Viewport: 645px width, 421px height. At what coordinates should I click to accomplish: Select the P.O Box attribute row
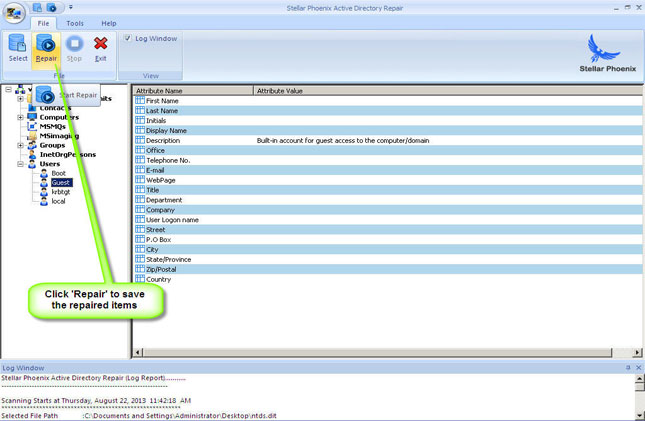click(388, 240)
